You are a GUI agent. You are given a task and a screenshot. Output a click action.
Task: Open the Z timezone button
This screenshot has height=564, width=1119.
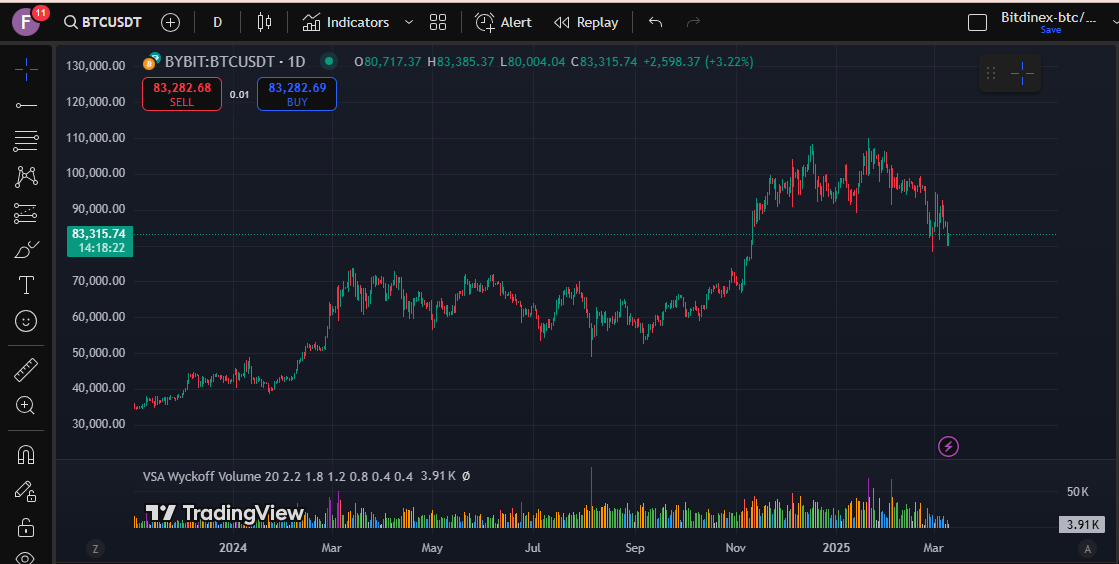pyautogui.click(x=95, y=548)
